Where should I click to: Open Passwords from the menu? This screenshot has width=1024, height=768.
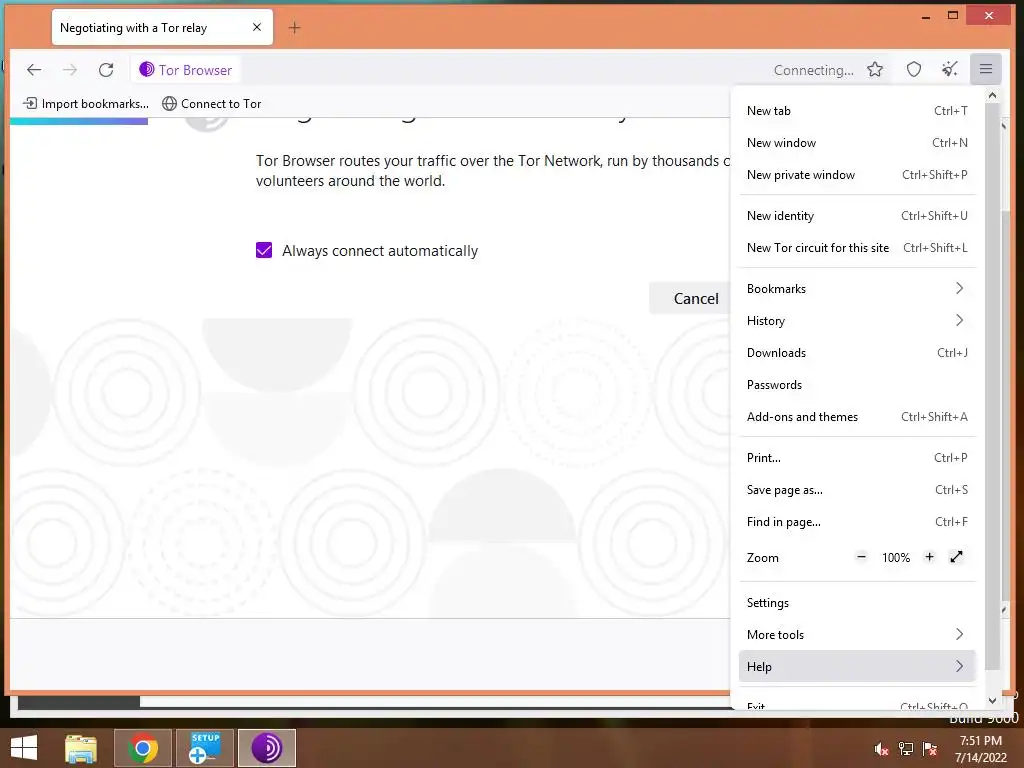(857, 385)
